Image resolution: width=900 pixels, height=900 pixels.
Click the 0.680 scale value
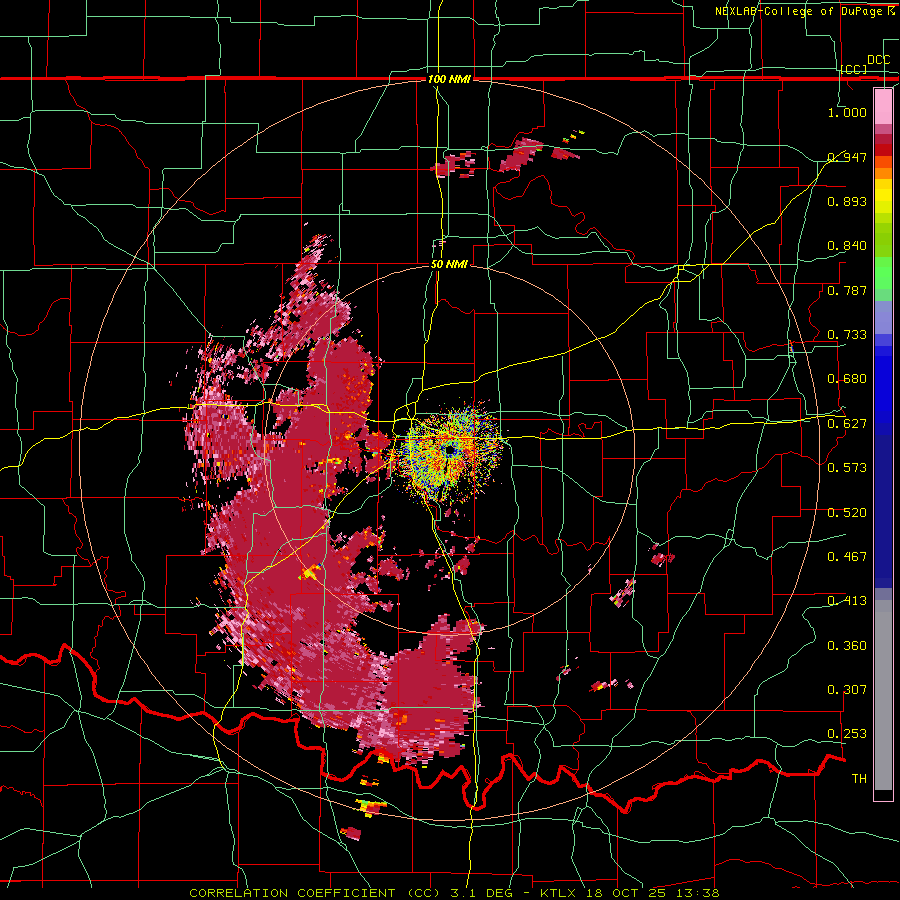(847, 379)
